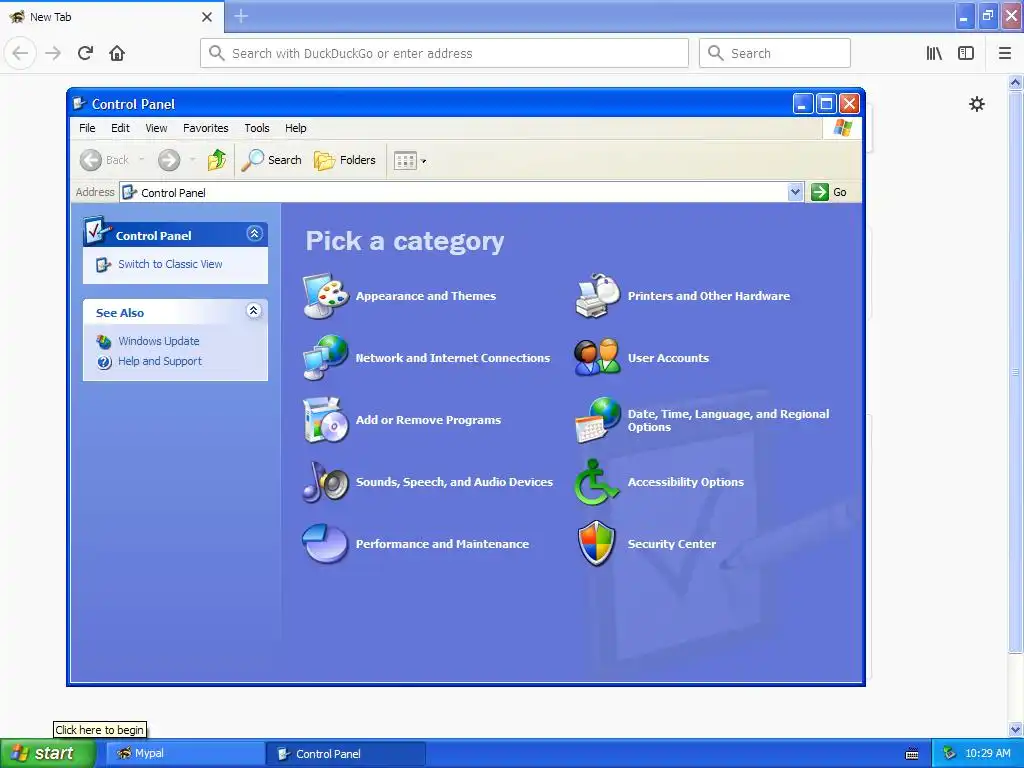Screen dimensions: 1024x768
Task: Click browser forward arrow
Action: (53, 53)
